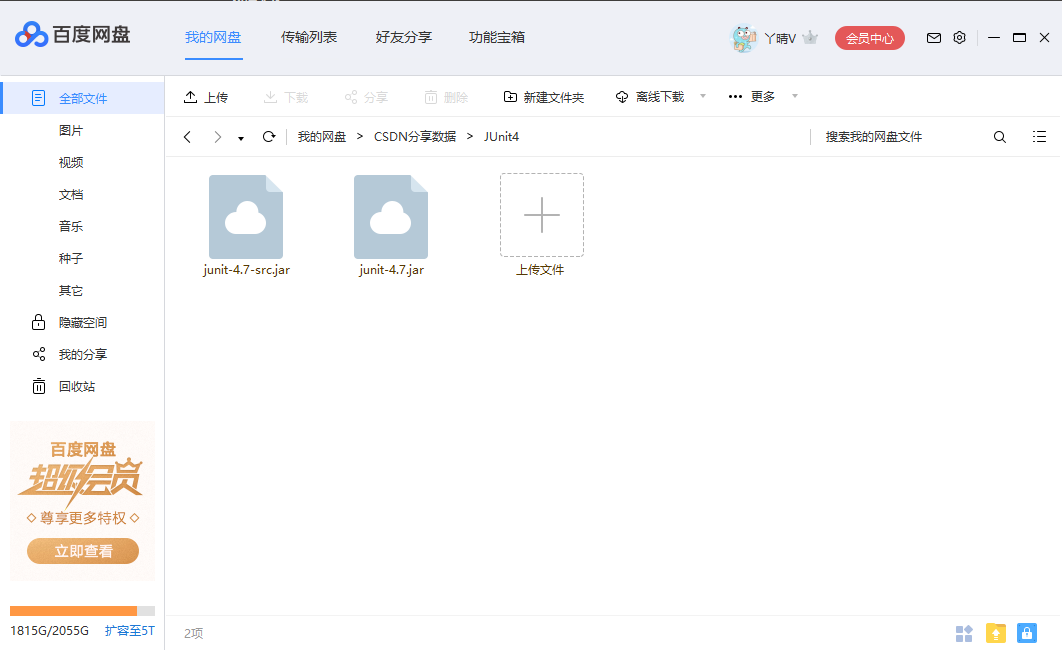The width and height of the screenshot is (1062, 650).
Task: Click 我的网盘 breadcrumb
Action: [322, 137]
